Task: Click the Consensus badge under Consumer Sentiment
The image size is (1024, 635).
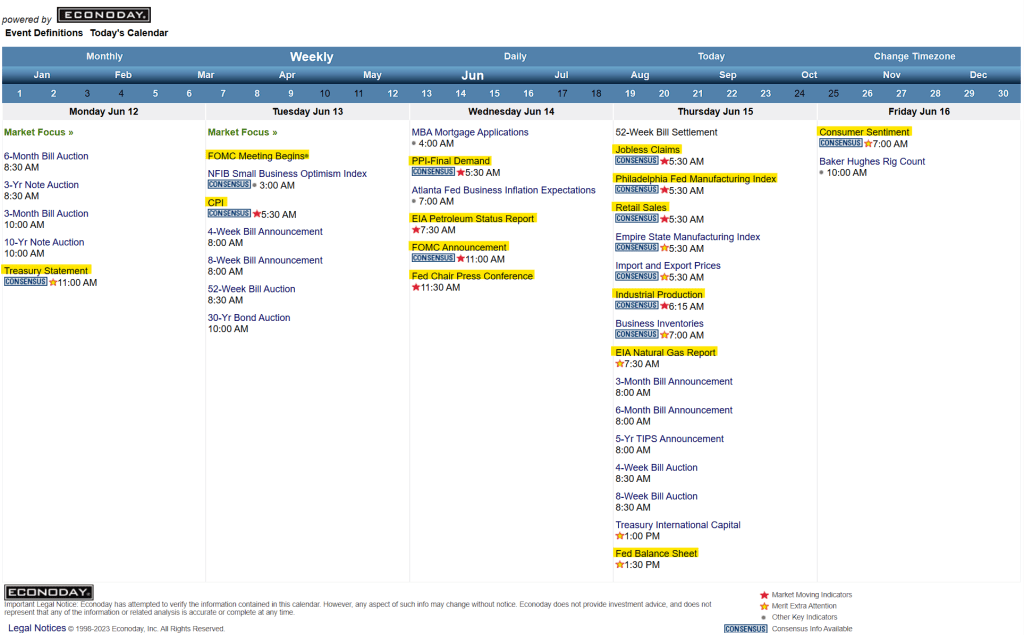Action: [x=840, y=143]
